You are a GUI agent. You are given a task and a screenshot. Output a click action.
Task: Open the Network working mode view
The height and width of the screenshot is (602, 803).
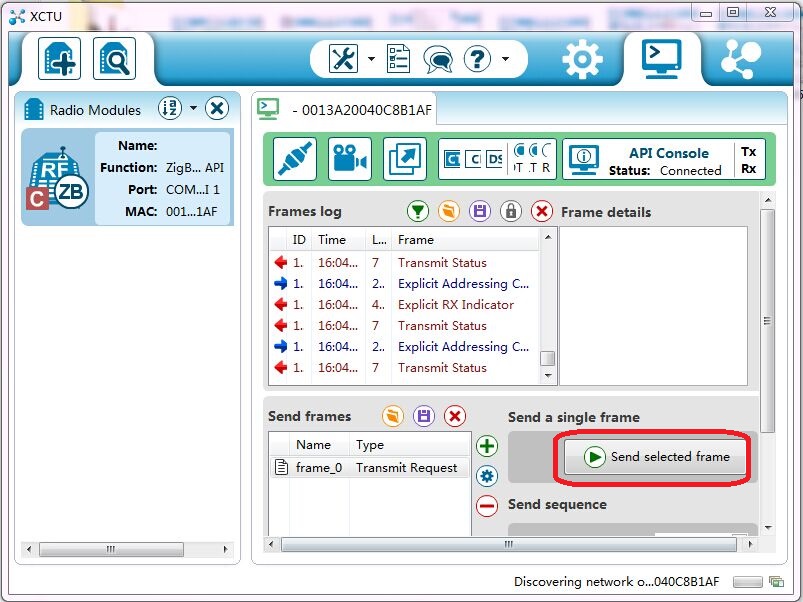pyautogui.click(x=740, y=59)
